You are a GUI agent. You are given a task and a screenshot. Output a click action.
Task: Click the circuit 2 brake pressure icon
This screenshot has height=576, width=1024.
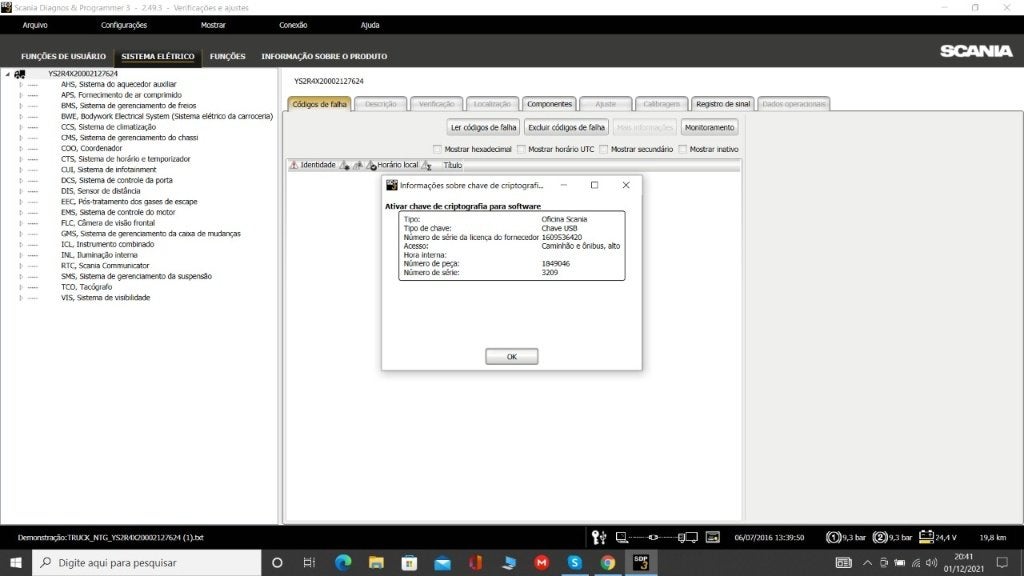coord(880,537)
